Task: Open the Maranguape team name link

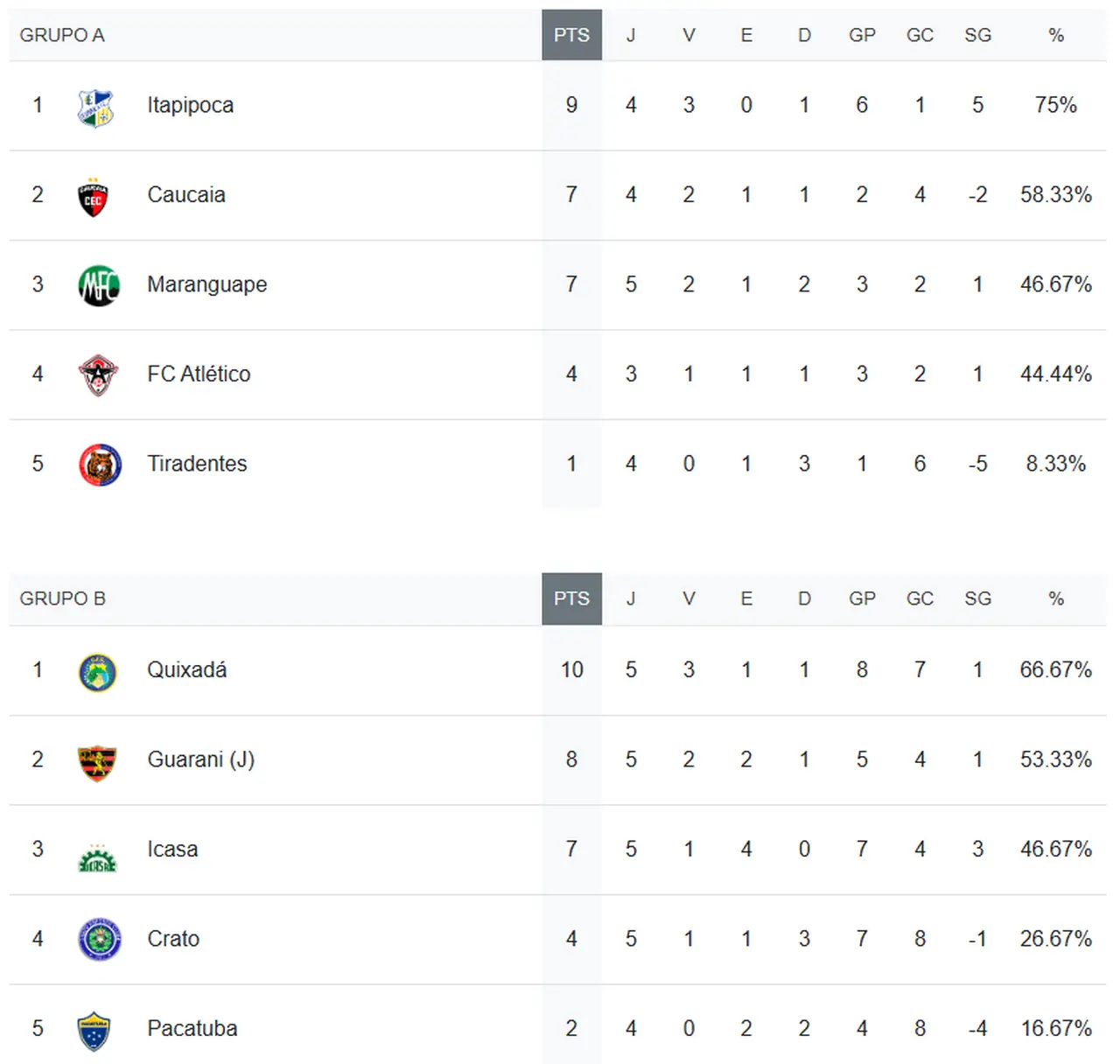Action: (206, 284)
